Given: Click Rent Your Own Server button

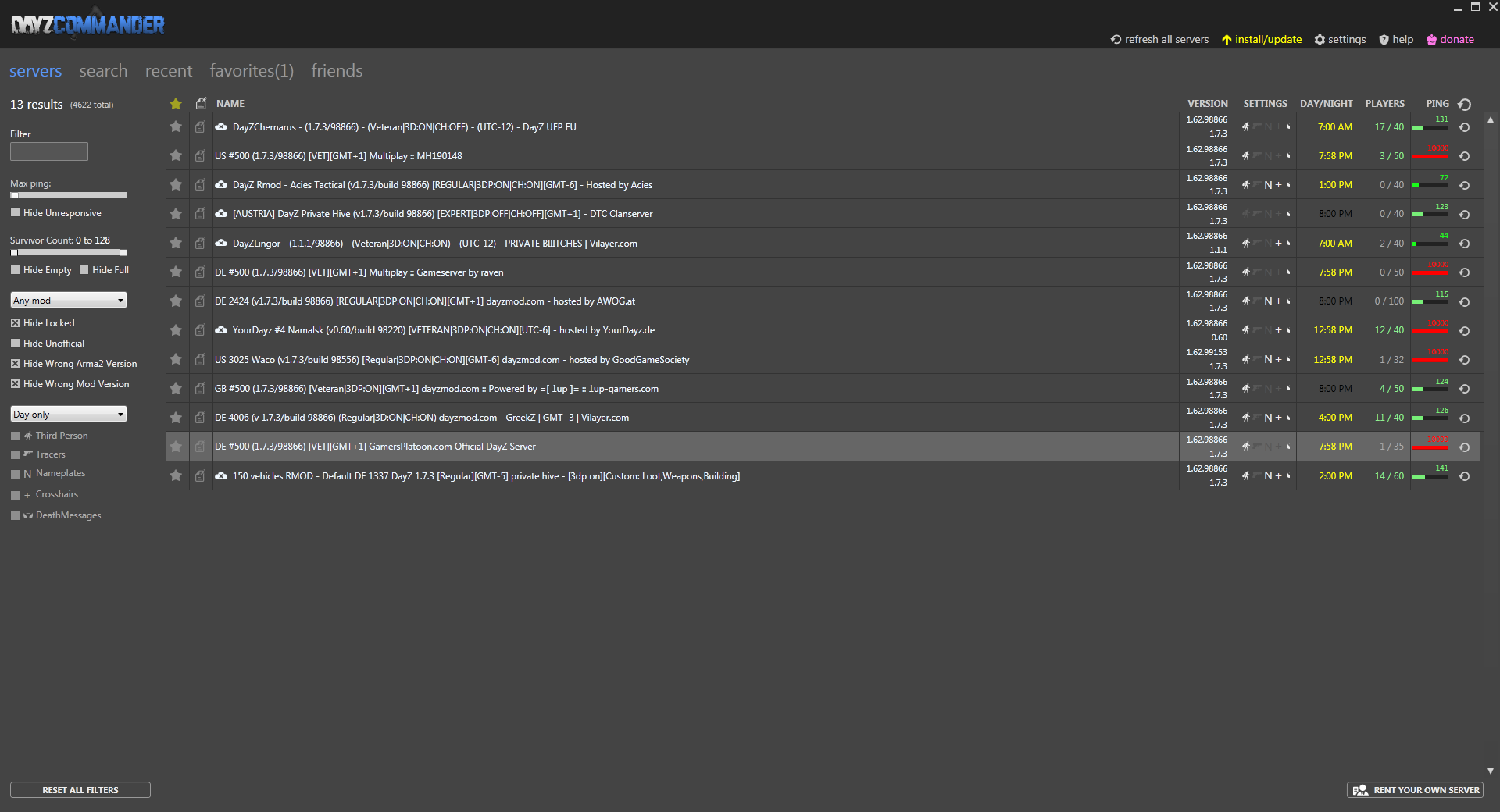Looking at the screenshot, I should (x=1416, y=790).
